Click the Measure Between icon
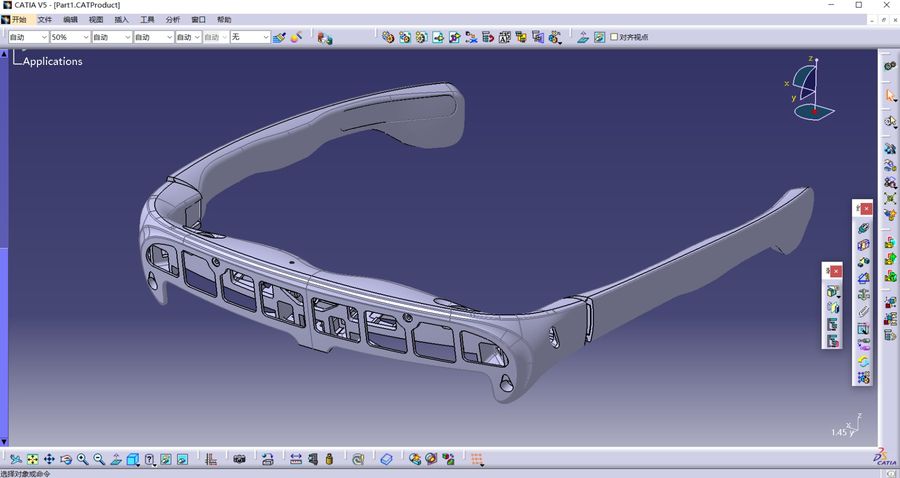The width and height of the screenshot is (900, 478). click(296, 459)
